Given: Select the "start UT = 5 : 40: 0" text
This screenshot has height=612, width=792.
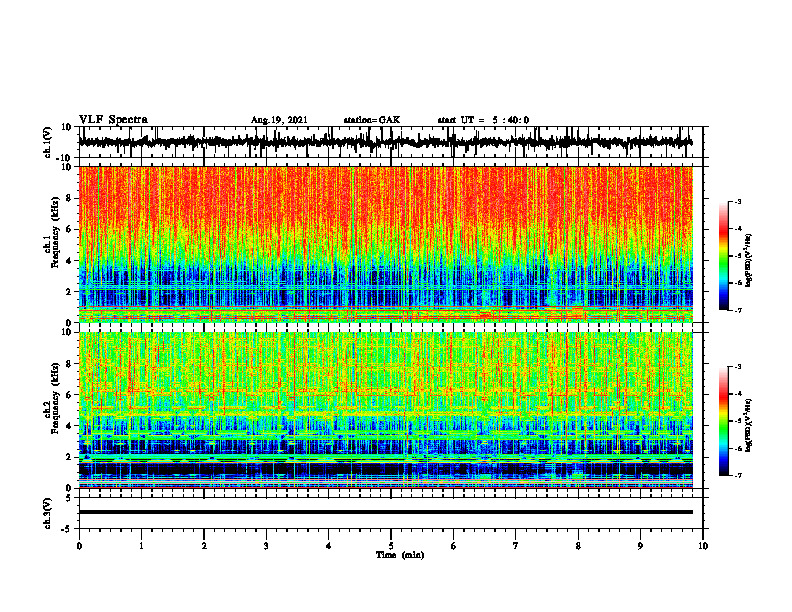Looking at the screenshot, I should (483, 120).
